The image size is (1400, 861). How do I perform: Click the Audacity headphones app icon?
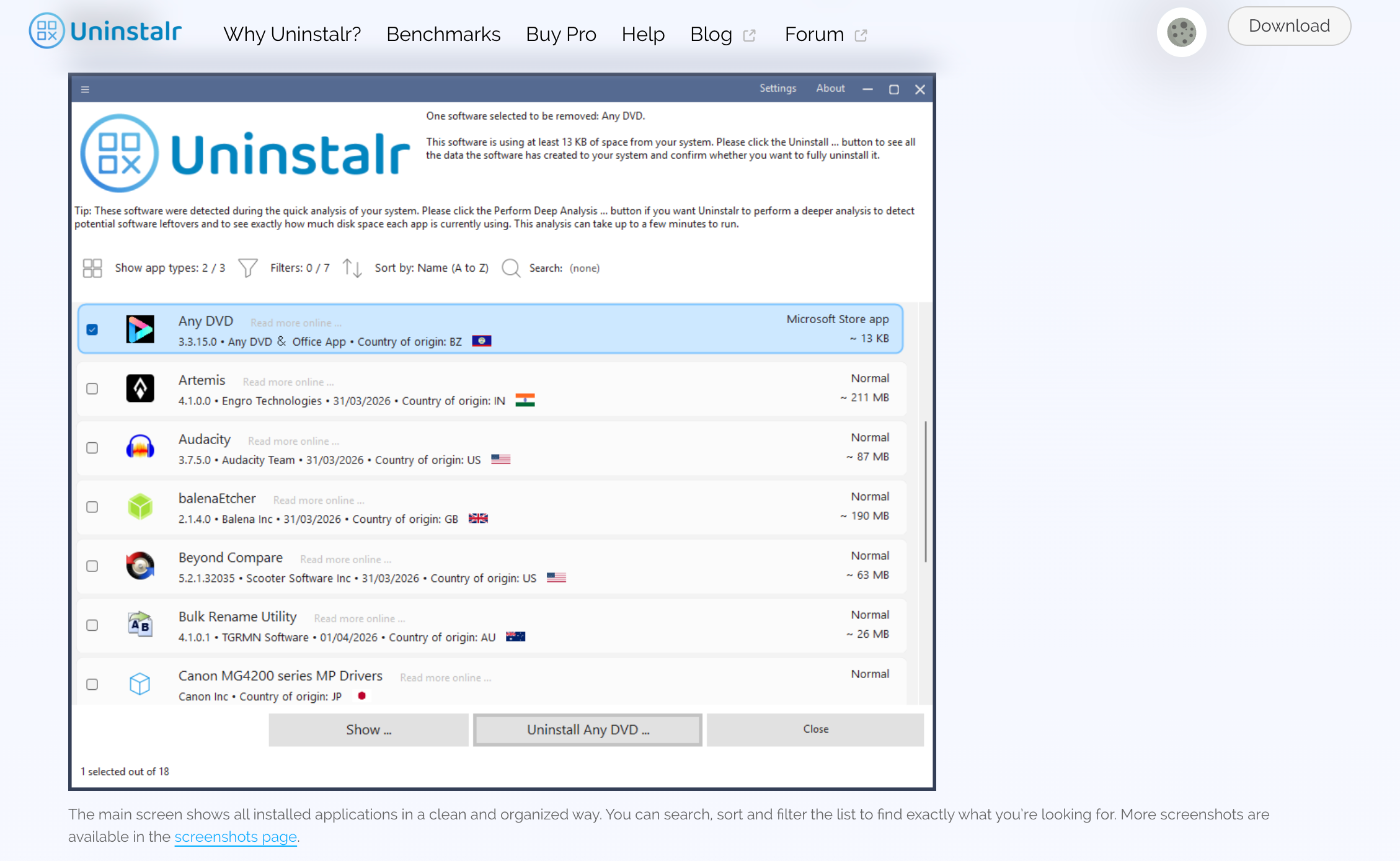click(x=140, y=447)
